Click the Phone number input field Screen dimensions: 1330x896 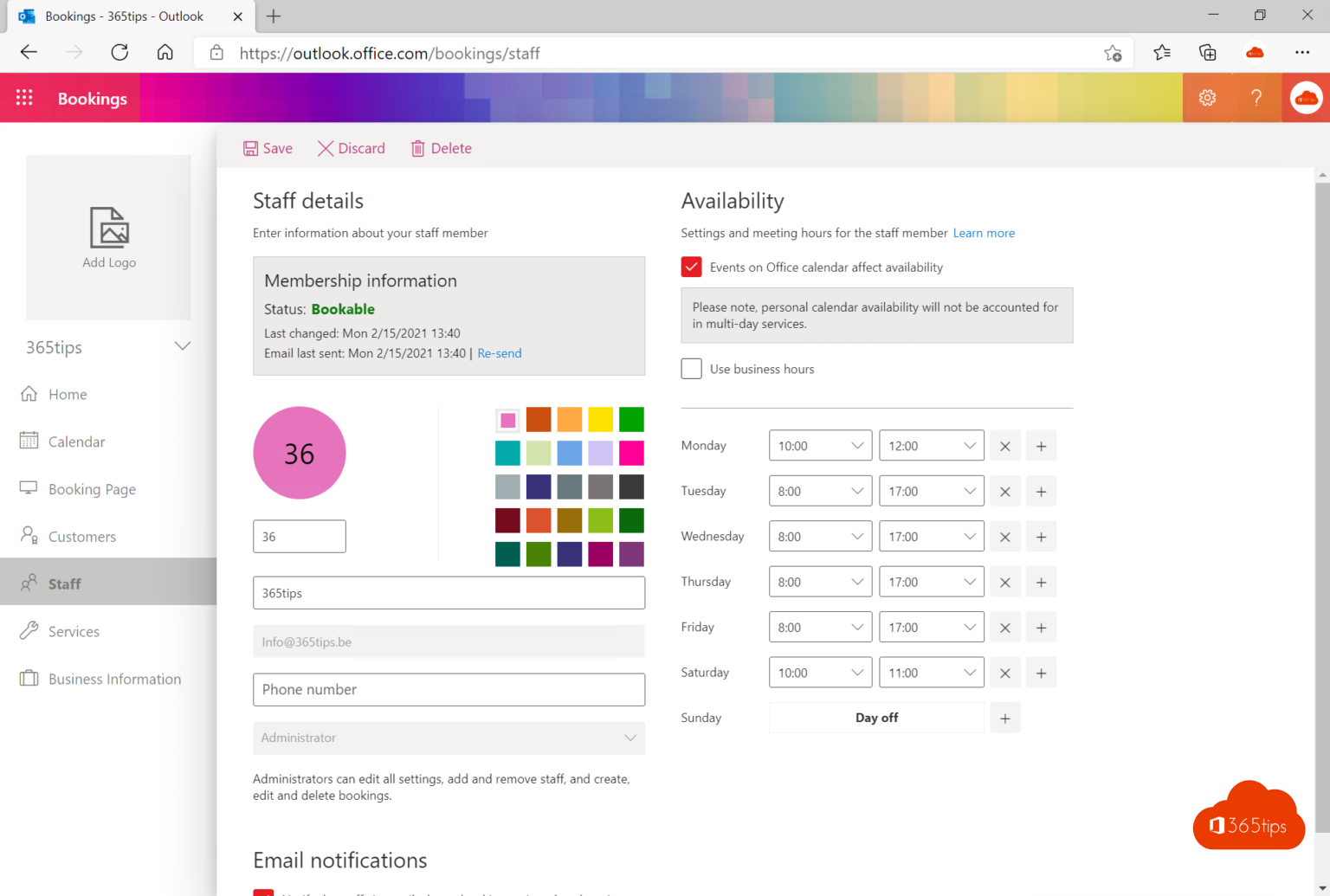tap(449, 690)
